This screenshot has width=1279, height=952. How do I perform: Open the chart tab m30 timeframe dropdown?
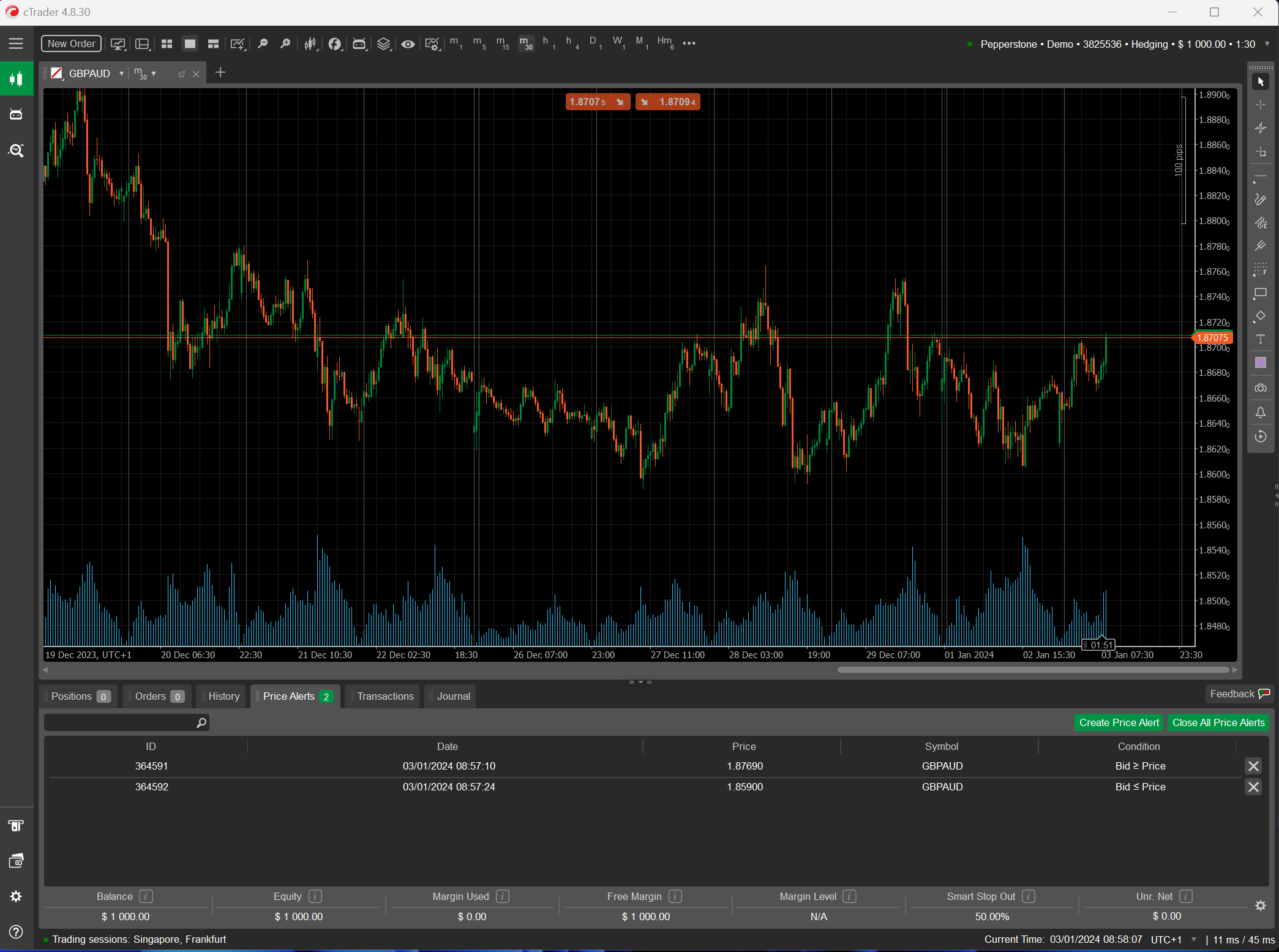154,73
